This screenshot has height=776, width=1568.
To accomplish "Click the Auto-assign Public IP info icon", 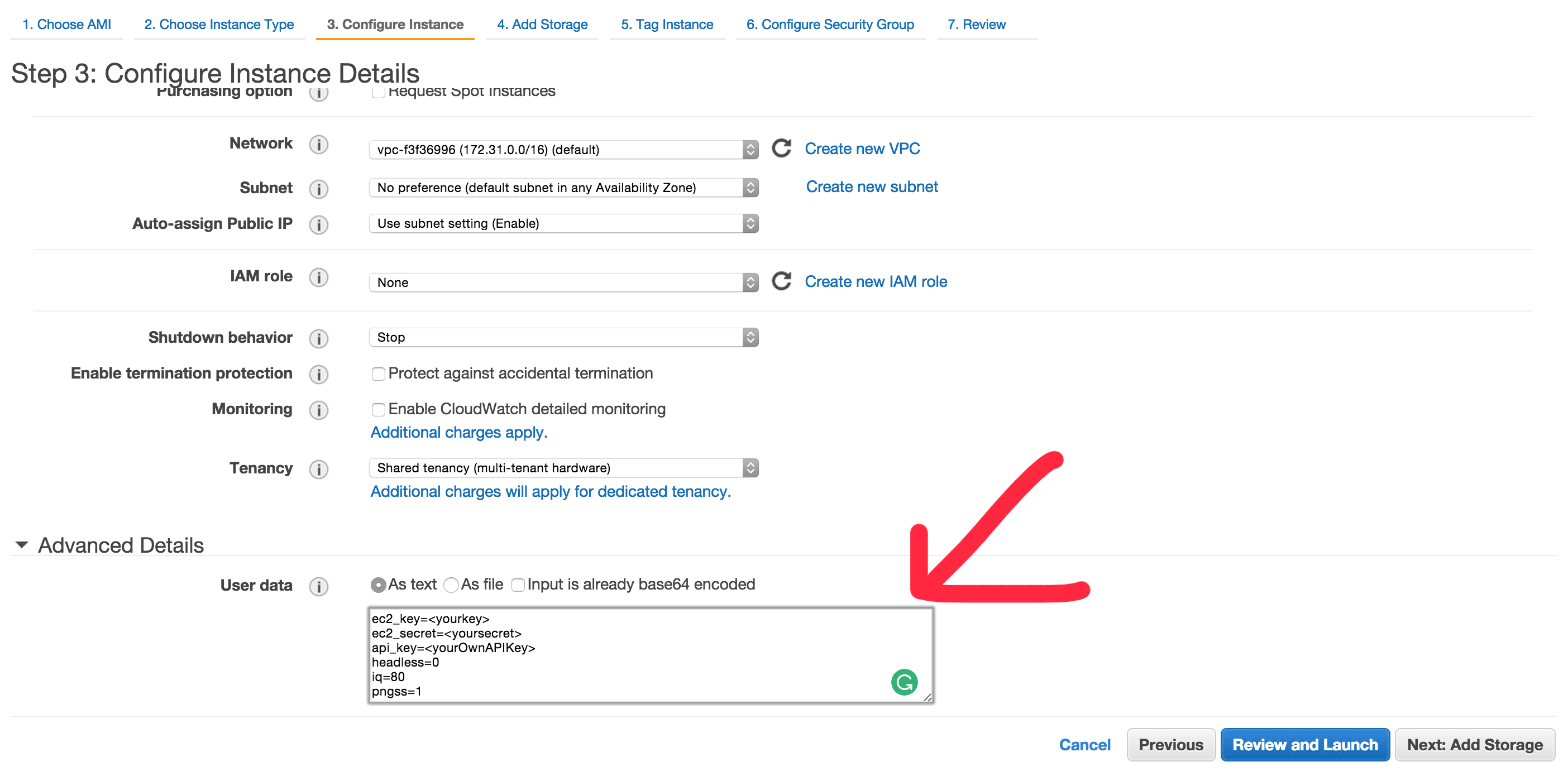I will [x=318, y=225].
